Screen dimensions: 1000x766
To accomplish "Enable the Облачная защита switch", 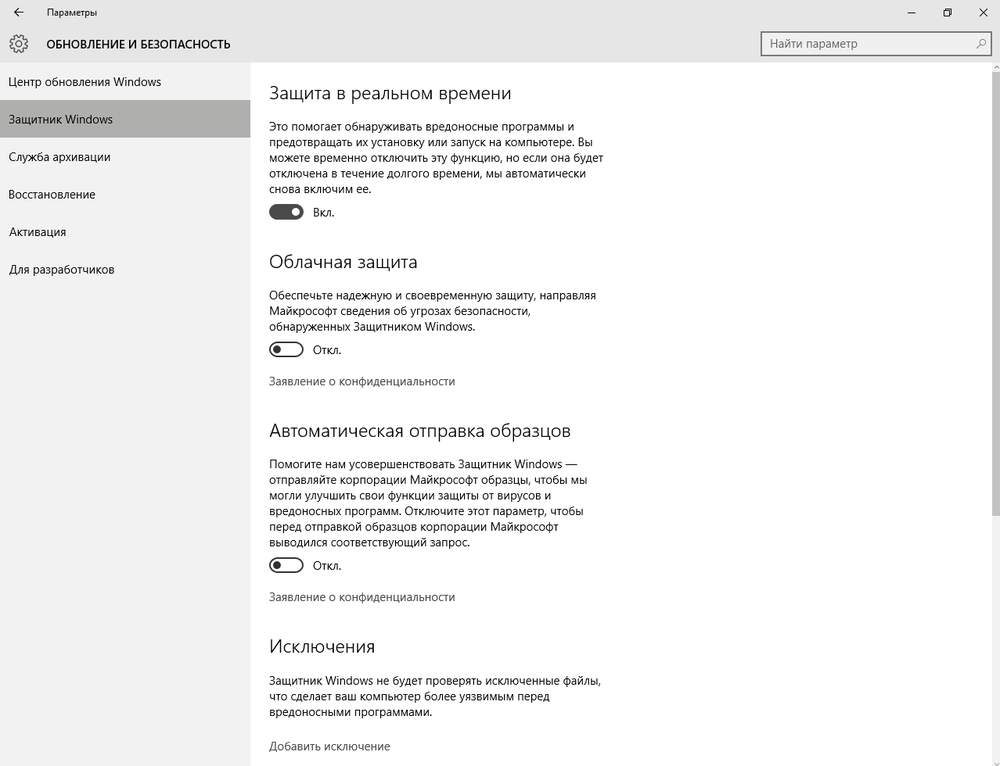I will (x=286, y=350).
